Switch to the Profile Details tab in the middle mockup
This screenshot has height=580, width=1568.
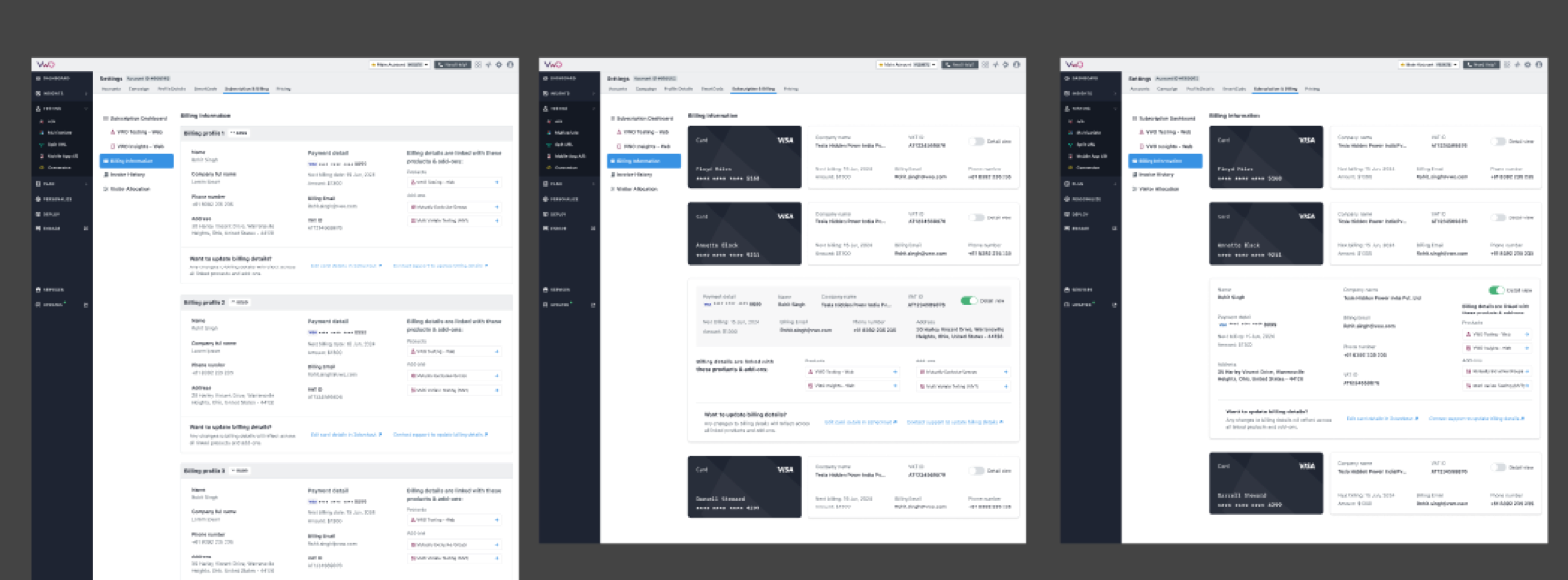click(678, 89)
